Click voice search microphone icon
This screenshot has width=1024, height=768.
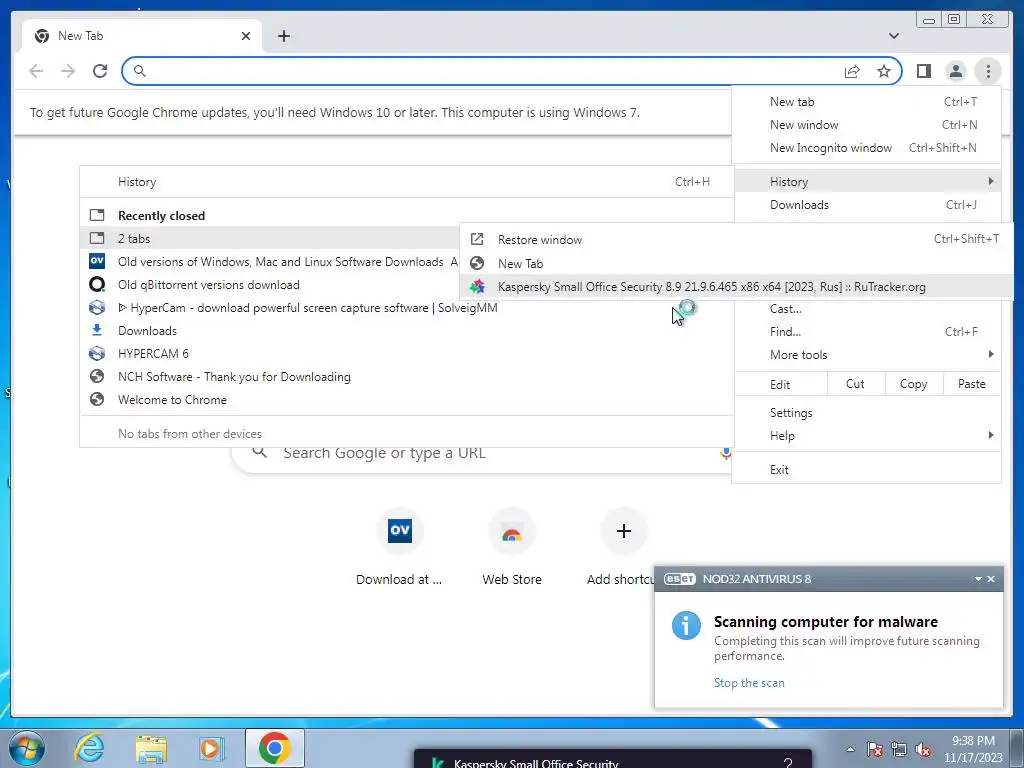[x=726, y=453]
